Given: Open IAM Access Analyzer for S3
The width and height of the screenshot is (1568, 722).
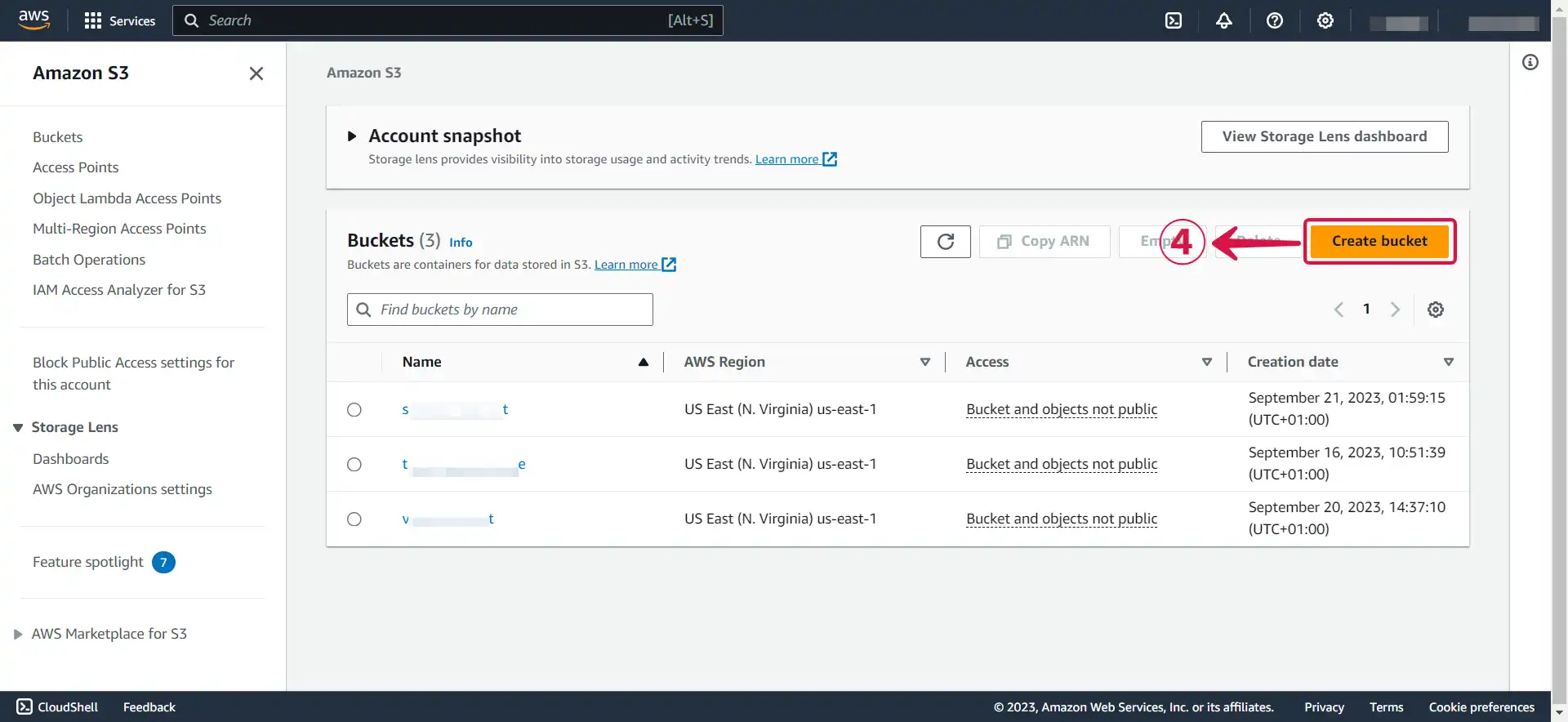Looking at the screenshot, I should point(119,290).
